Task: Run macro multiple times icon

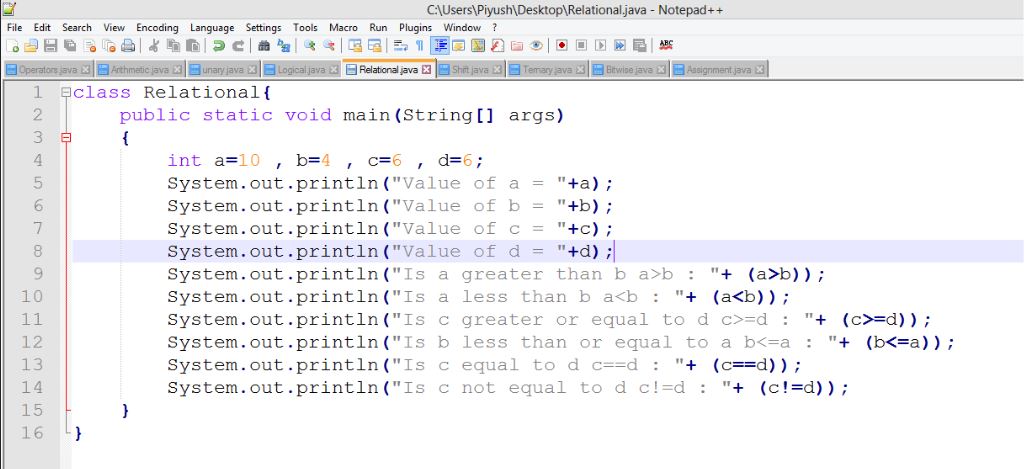Action: [x=620, y=46]
